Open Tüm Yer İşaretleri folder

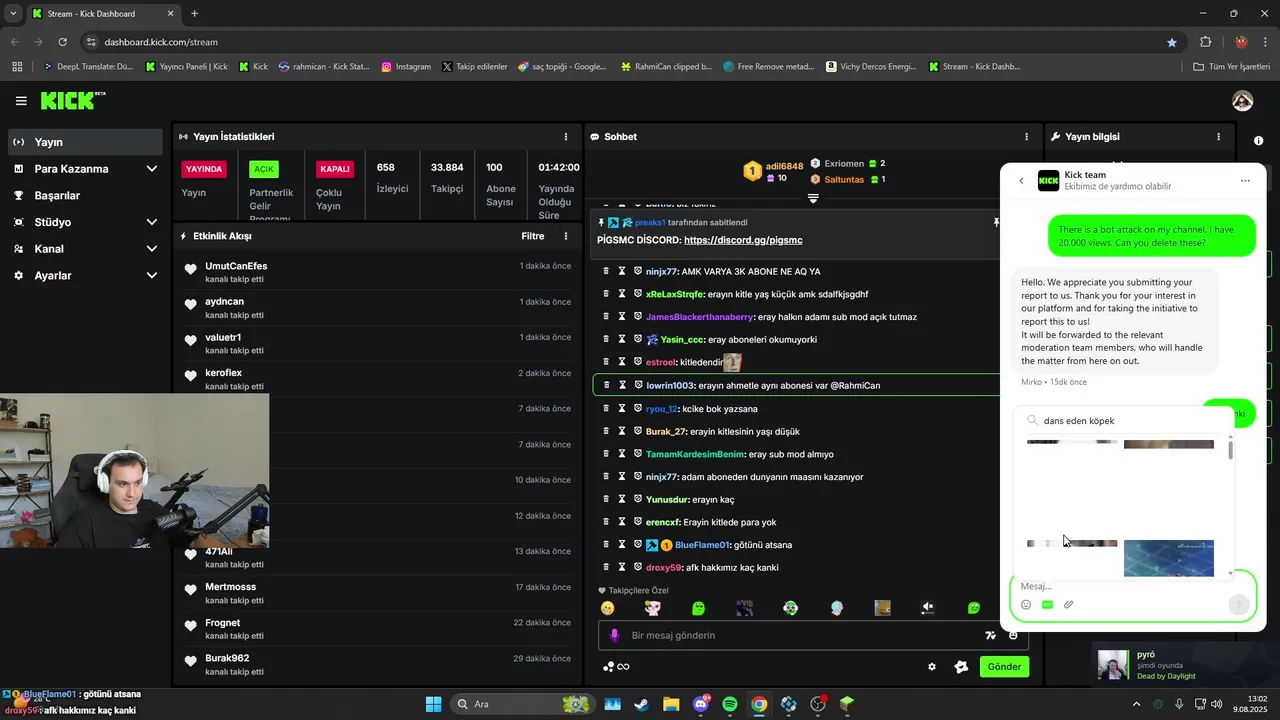tap(1232, 67)
